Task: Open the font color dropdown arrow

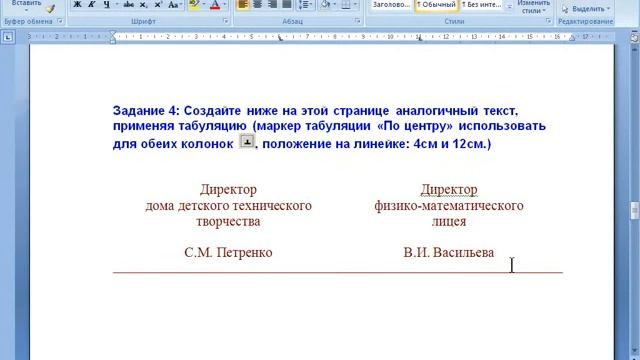Action: tap(224, 4)
